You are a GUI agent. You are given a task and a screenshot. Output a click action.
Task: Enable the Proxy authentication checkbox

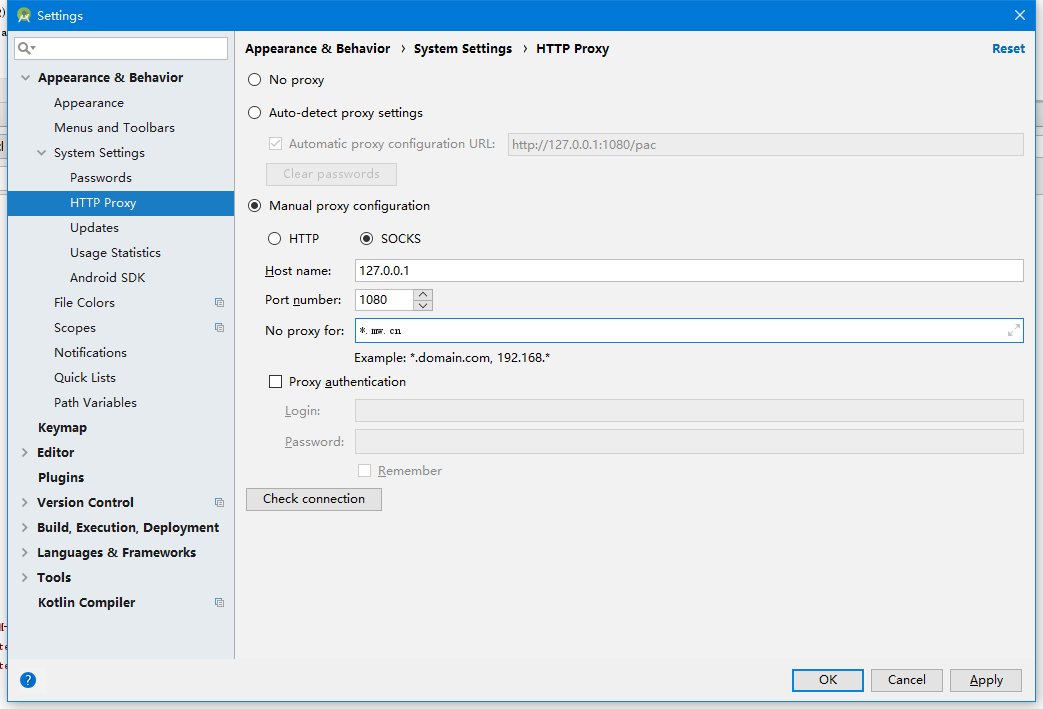[276, 382]
